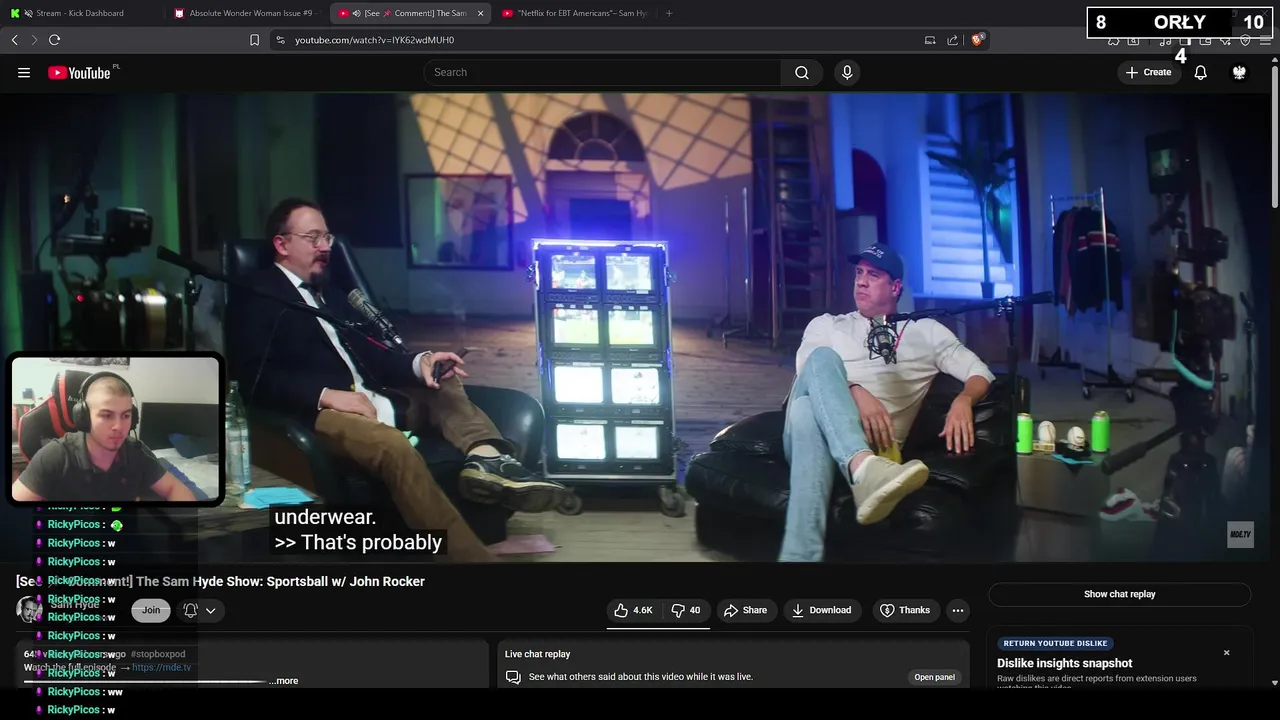Expand description with ...more
This screenshot has height=720, width=1280.
tap(283, 681)
